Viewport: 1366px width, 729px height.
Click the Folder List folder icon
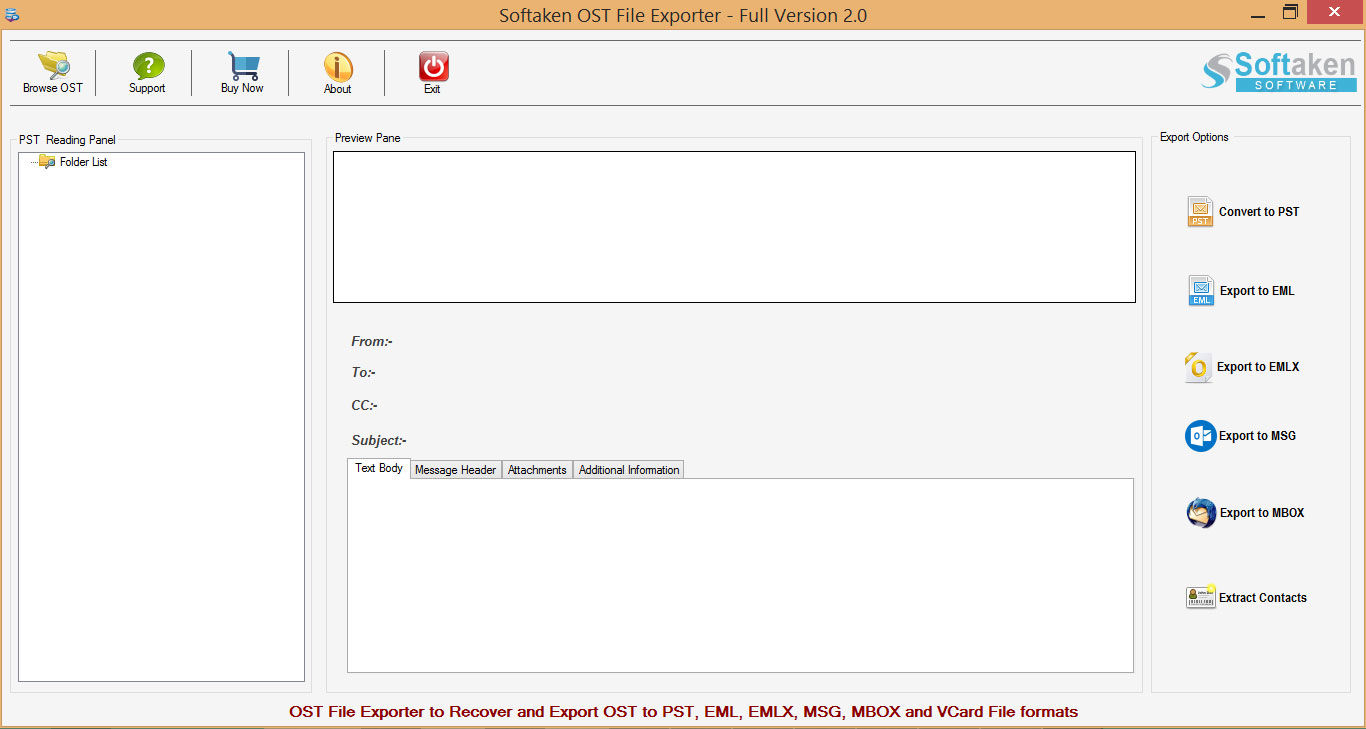47,162
